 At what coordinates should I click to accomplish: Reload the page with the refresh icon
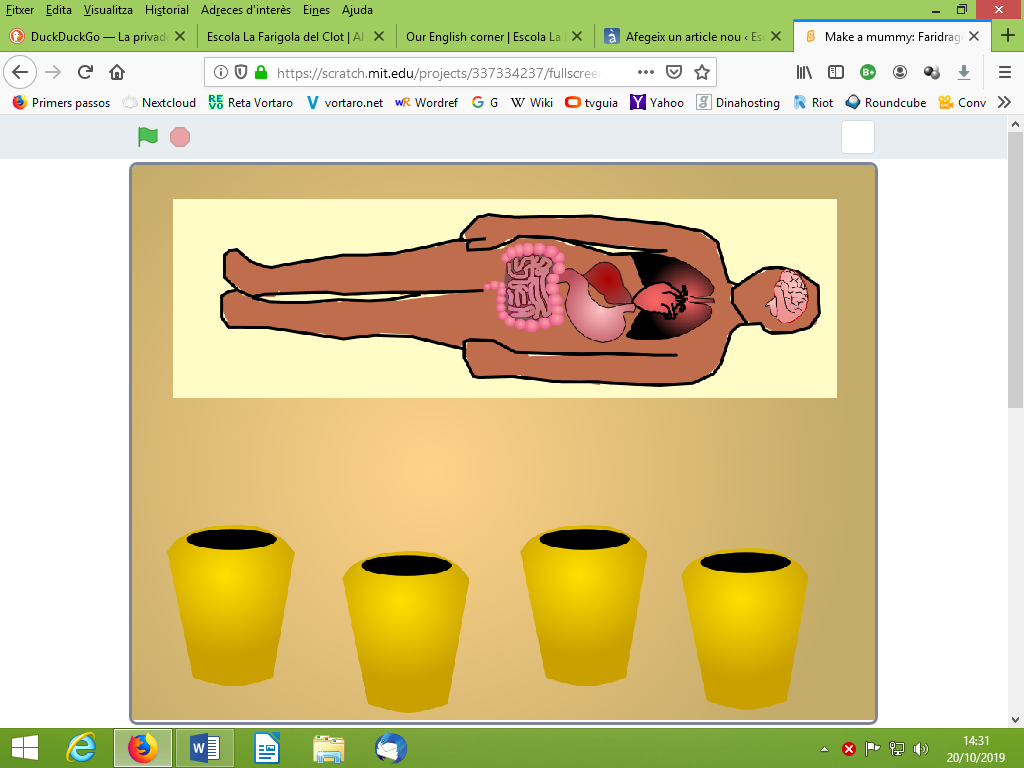point(86,72)
